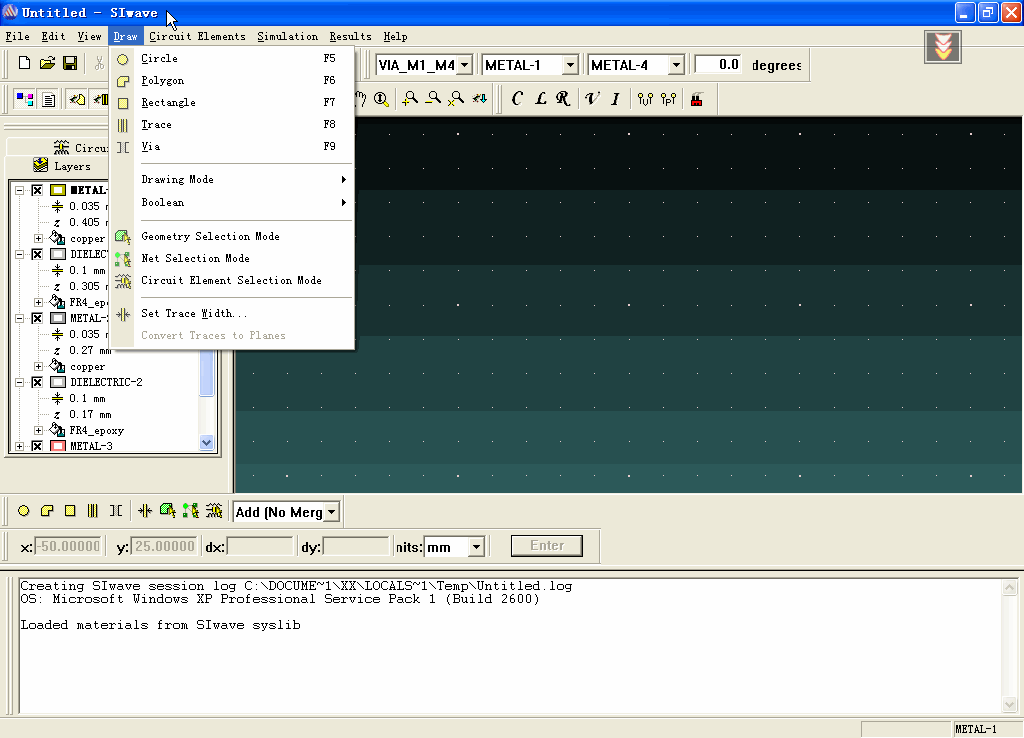Choose Polygon from the Draw menu

[x=232, y=80]
